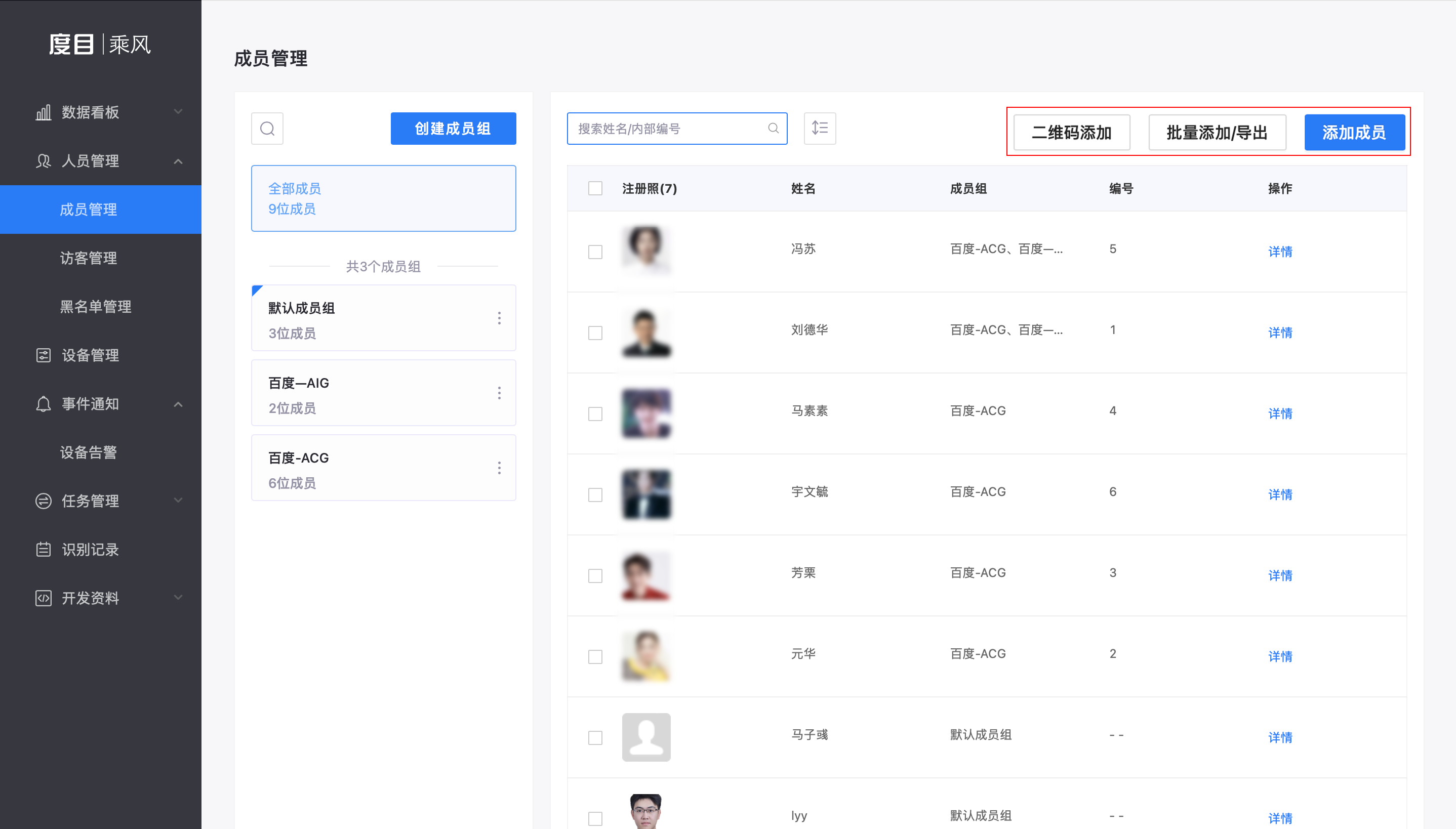Image resolution: width=1456 pixels, height=829 pixels.
Task: Click 冯苏's registration photo thumbnail
Action: 646,251
